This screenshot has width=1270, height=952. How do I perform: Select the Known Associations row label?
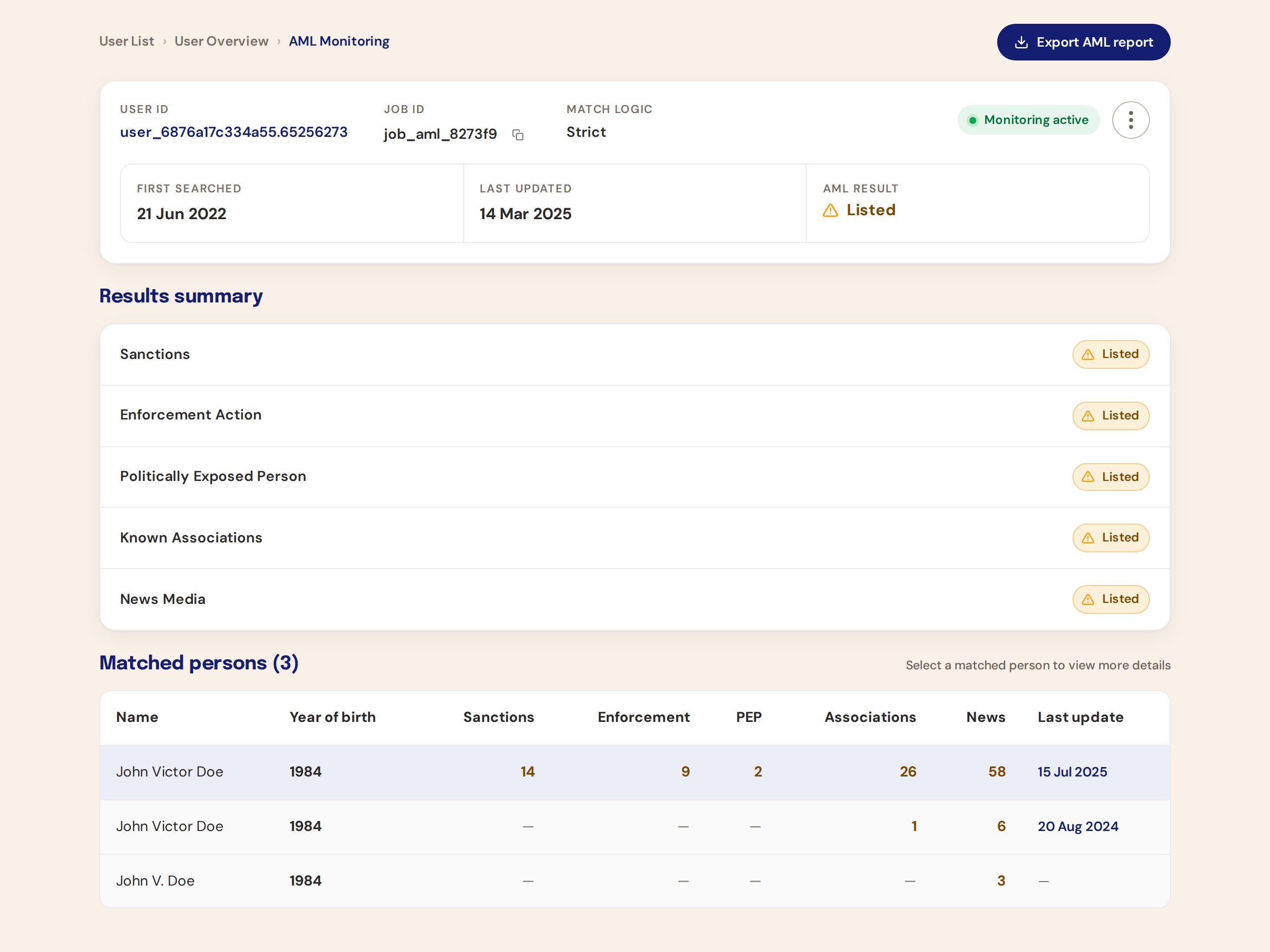(190, 537)
